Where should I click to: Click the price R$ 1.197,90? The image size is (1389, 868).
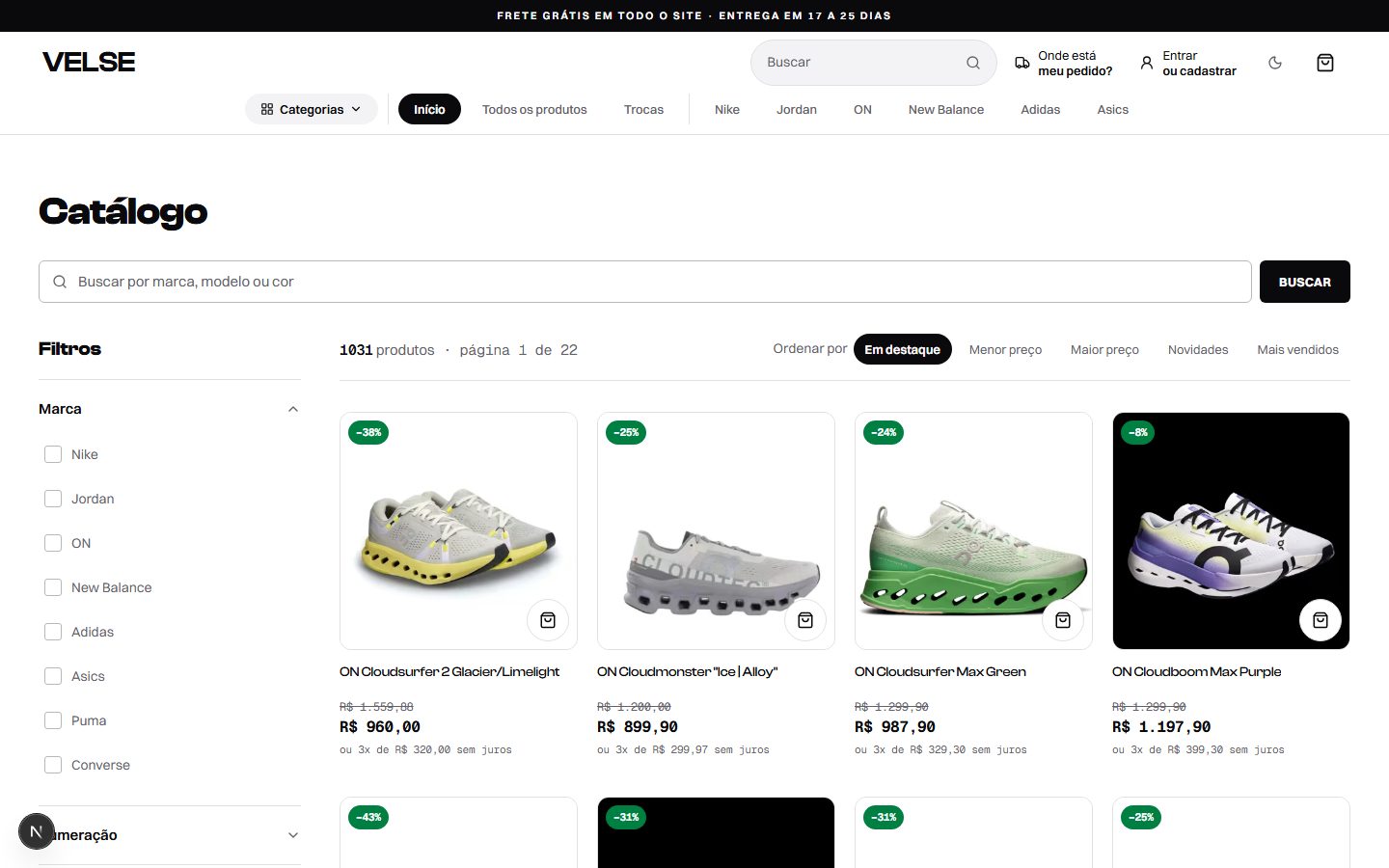tap(1161, 727)
